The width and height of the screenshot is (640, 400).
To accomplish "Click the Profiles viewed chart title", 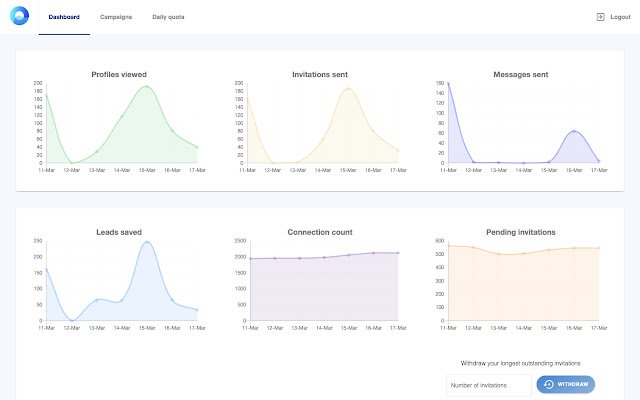I will coord(119,74).
